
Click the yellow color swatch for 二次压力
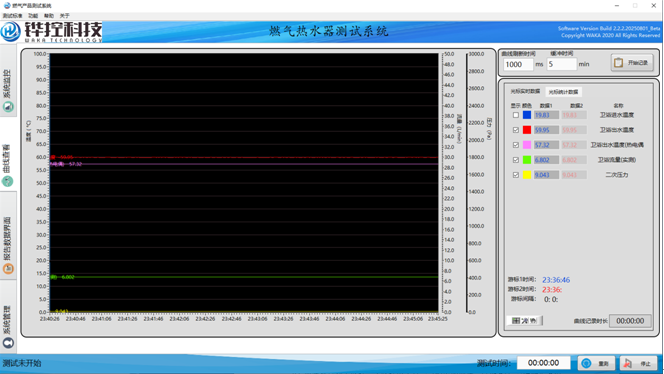point(527,175)
